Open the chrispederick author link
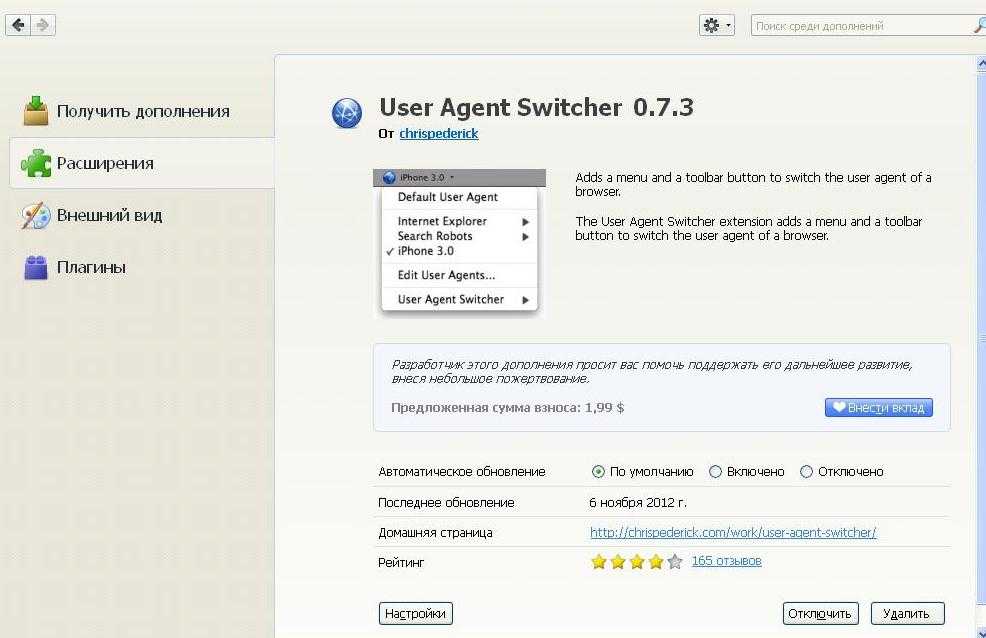Screen dimensions: 986x638 click(438, 133)
